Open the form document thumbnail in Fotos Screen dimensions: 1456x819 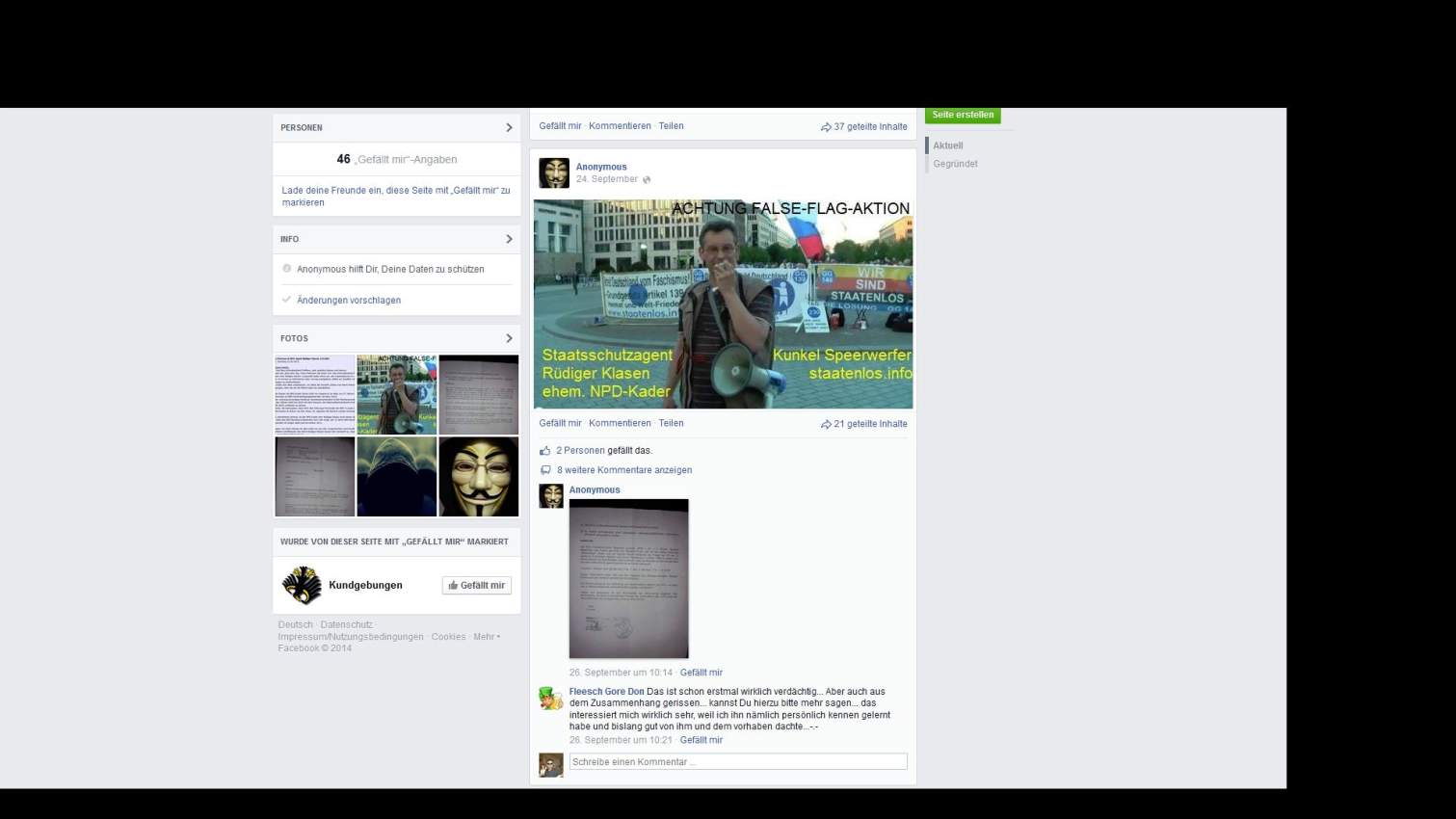pos(315,477)
